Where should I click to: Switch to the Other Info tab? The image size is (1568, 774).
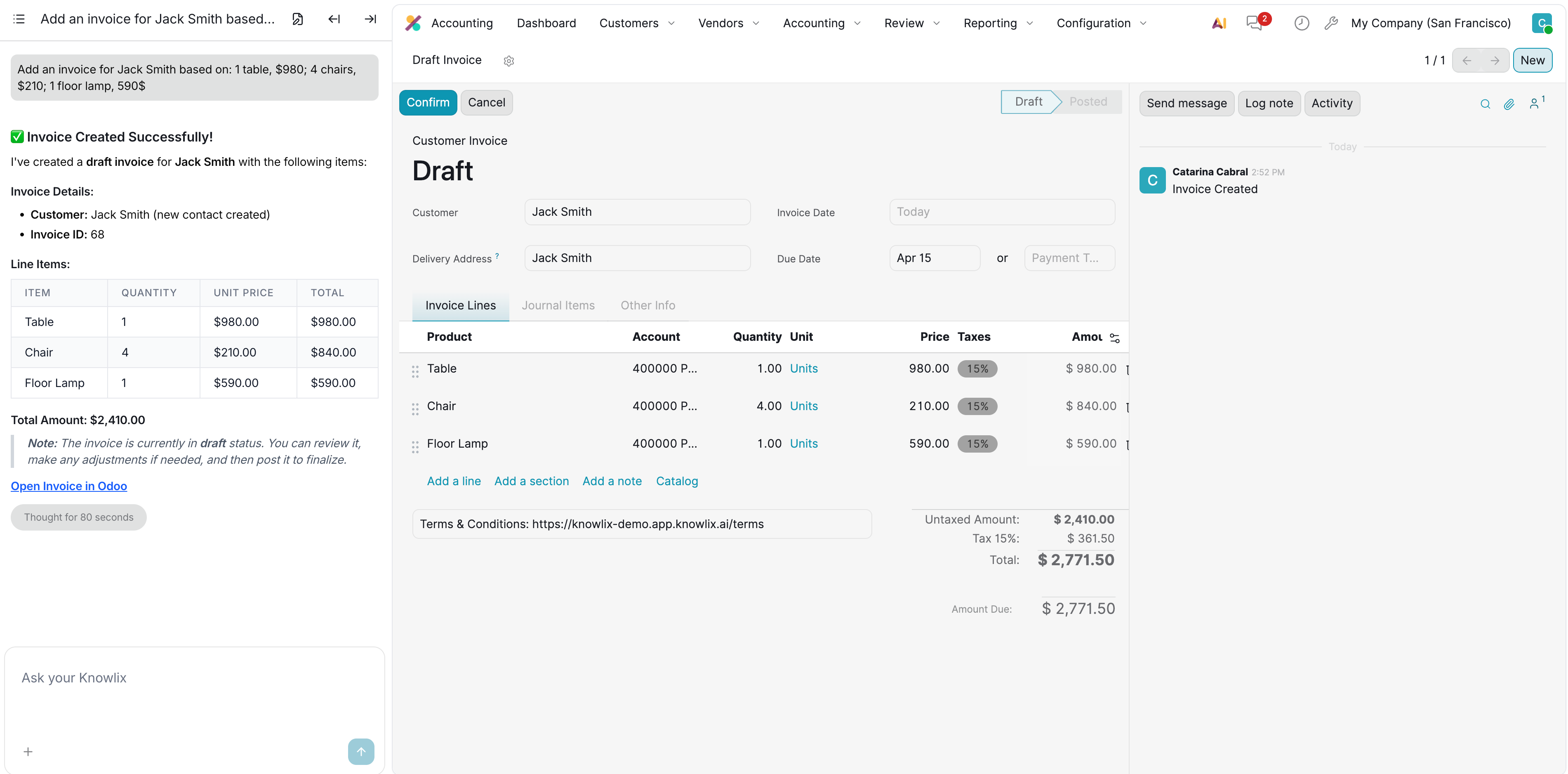(x=647, y=305)
